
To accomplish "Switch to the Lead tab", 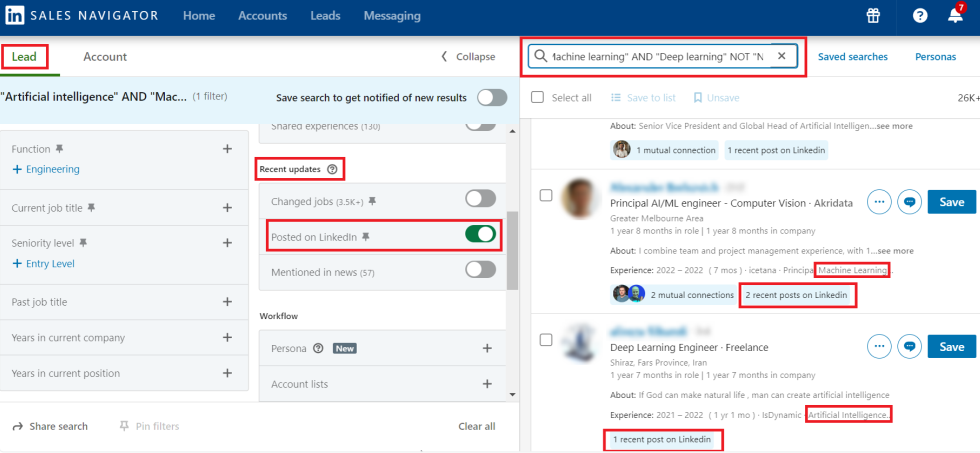I will (24, 57).
